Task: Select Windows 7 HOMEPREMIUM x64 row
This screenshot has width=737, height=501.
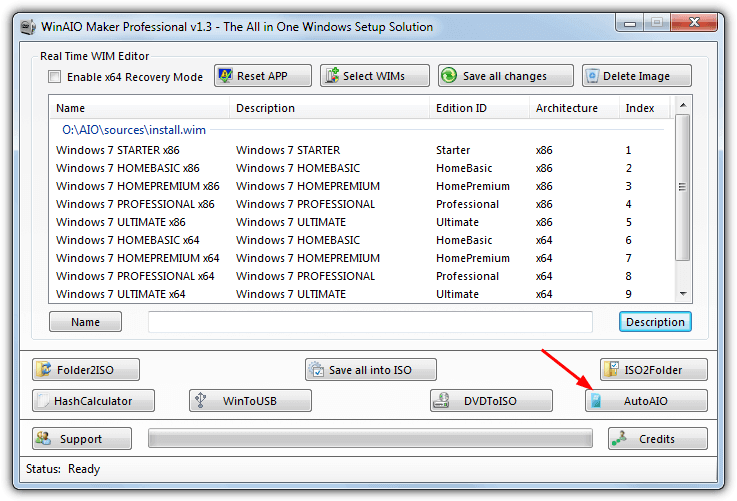Action: click(360, 258)
